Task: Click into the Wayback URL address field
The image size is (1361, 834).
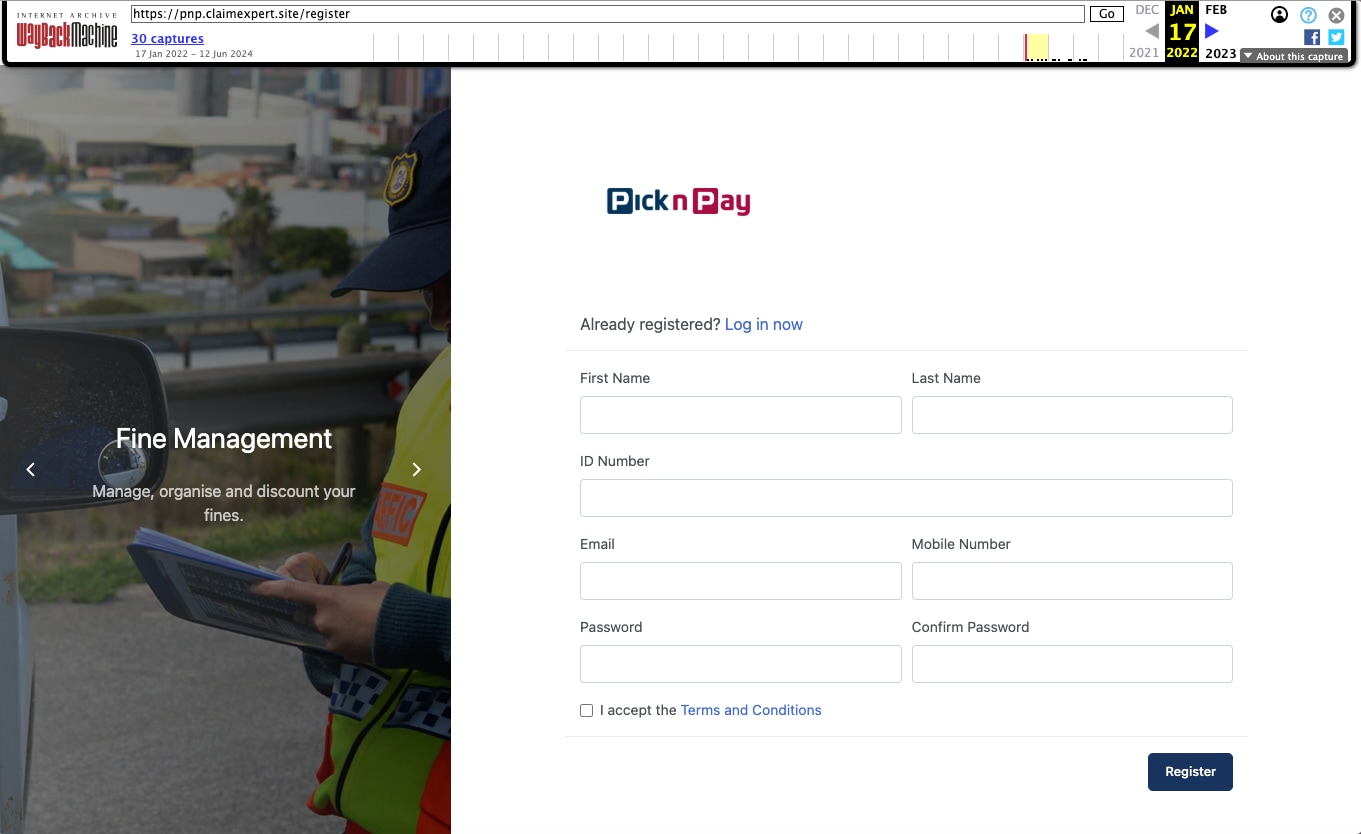Action: (x=607, y=14)
